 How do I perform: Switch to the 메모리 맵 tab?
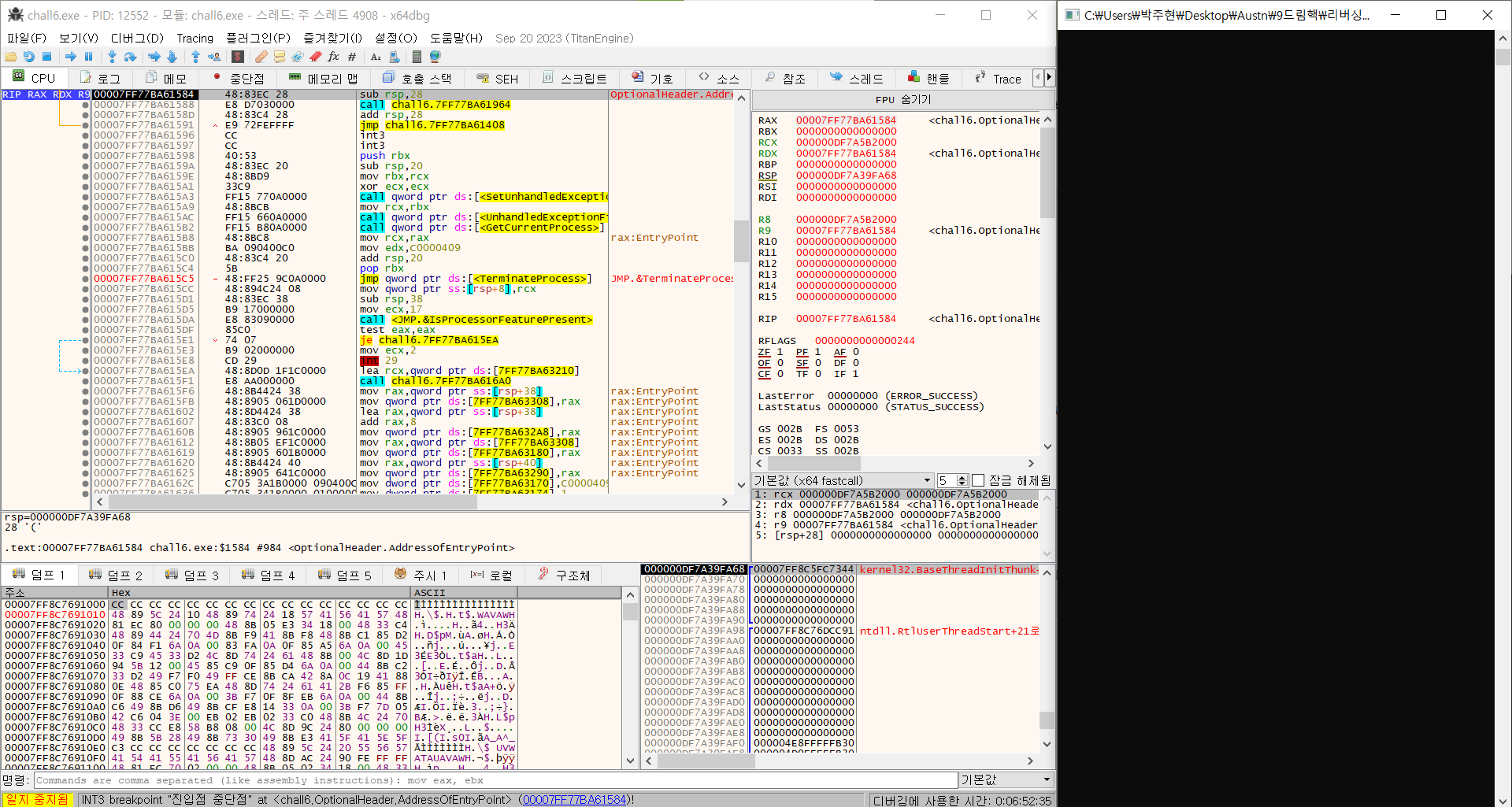[x=323, y=78]
